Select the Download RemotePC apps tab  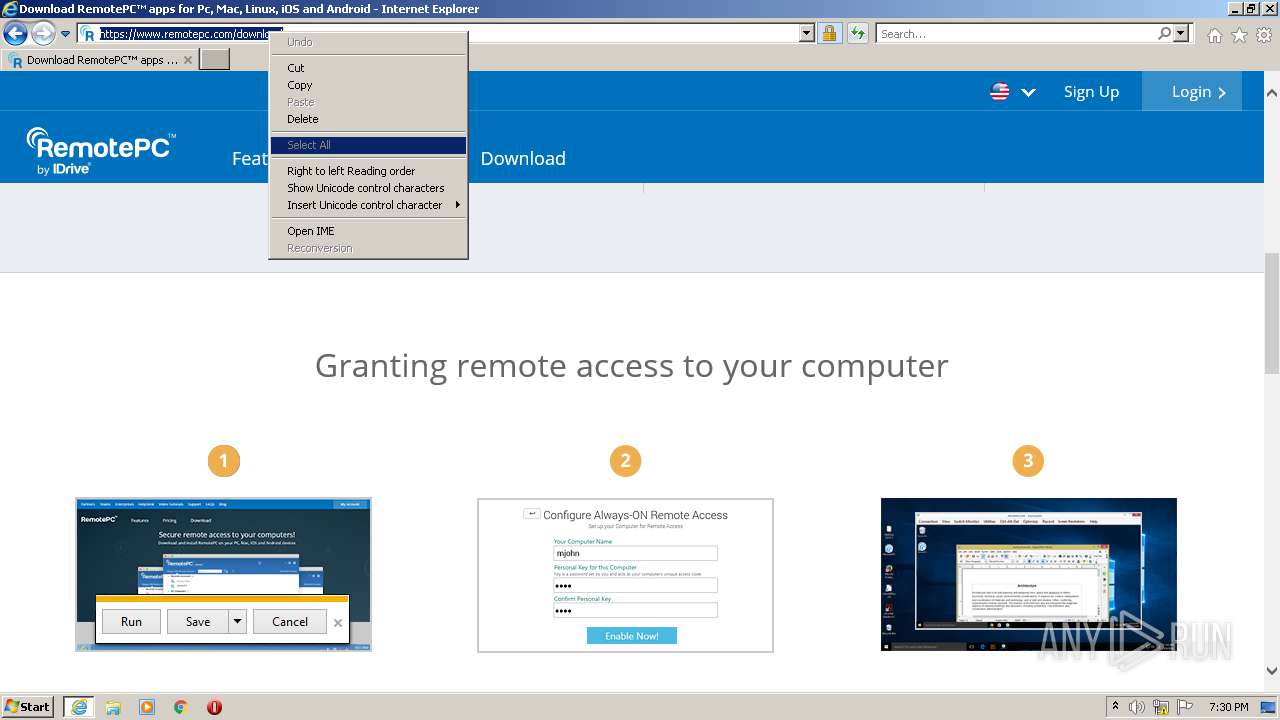point(100,60)
